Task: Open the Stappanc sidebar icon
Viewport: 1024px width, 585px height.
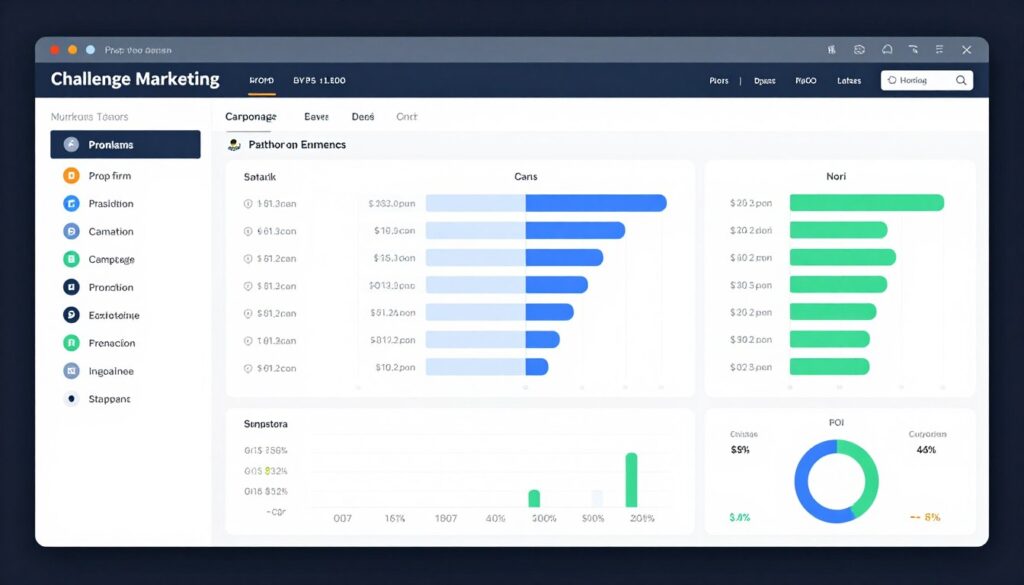Action: click(x=71, y=399)
